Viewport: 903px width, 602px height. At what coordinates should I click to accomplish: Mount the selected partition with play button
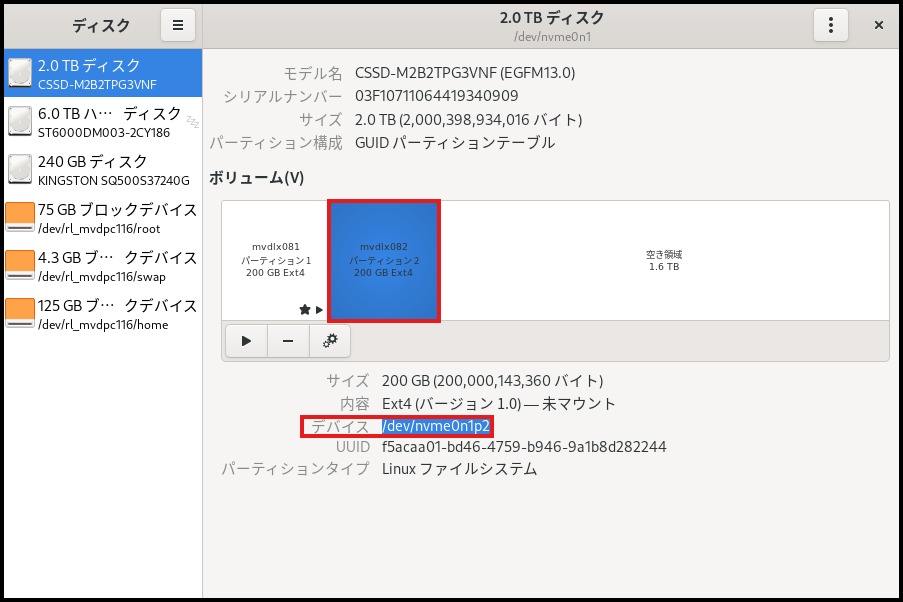246,341
